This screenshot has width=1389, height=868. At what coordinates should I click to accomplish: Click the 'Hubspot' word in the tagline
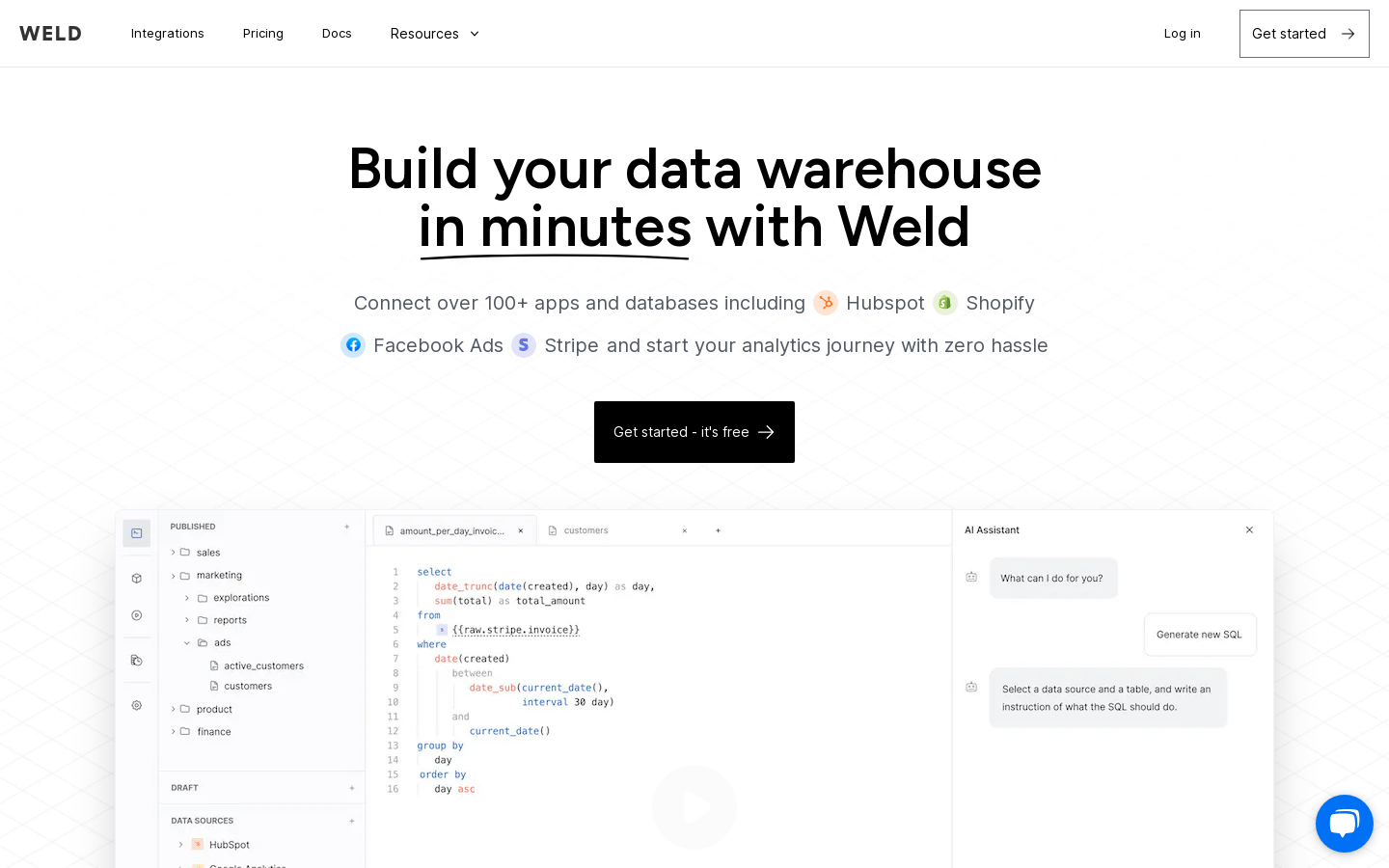tap(885, 303)
